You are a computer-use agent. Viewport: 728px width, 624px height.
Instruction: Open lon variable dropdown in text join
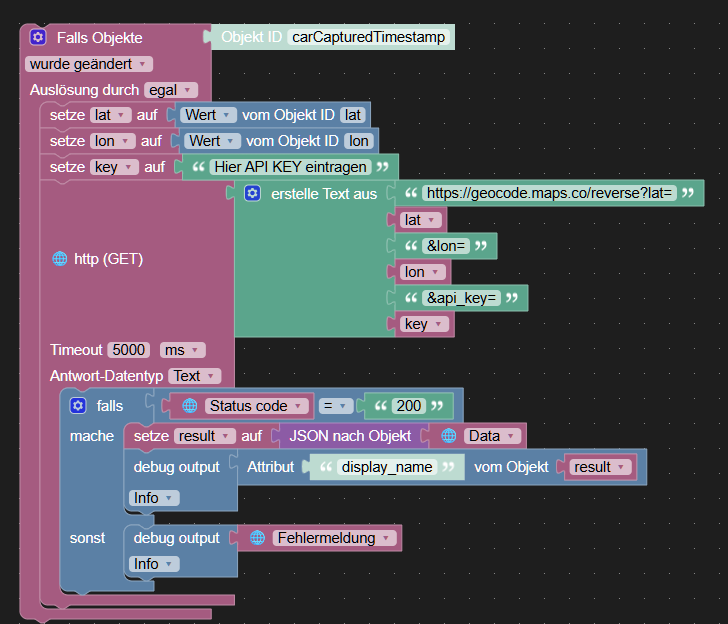tap(422, 272)
